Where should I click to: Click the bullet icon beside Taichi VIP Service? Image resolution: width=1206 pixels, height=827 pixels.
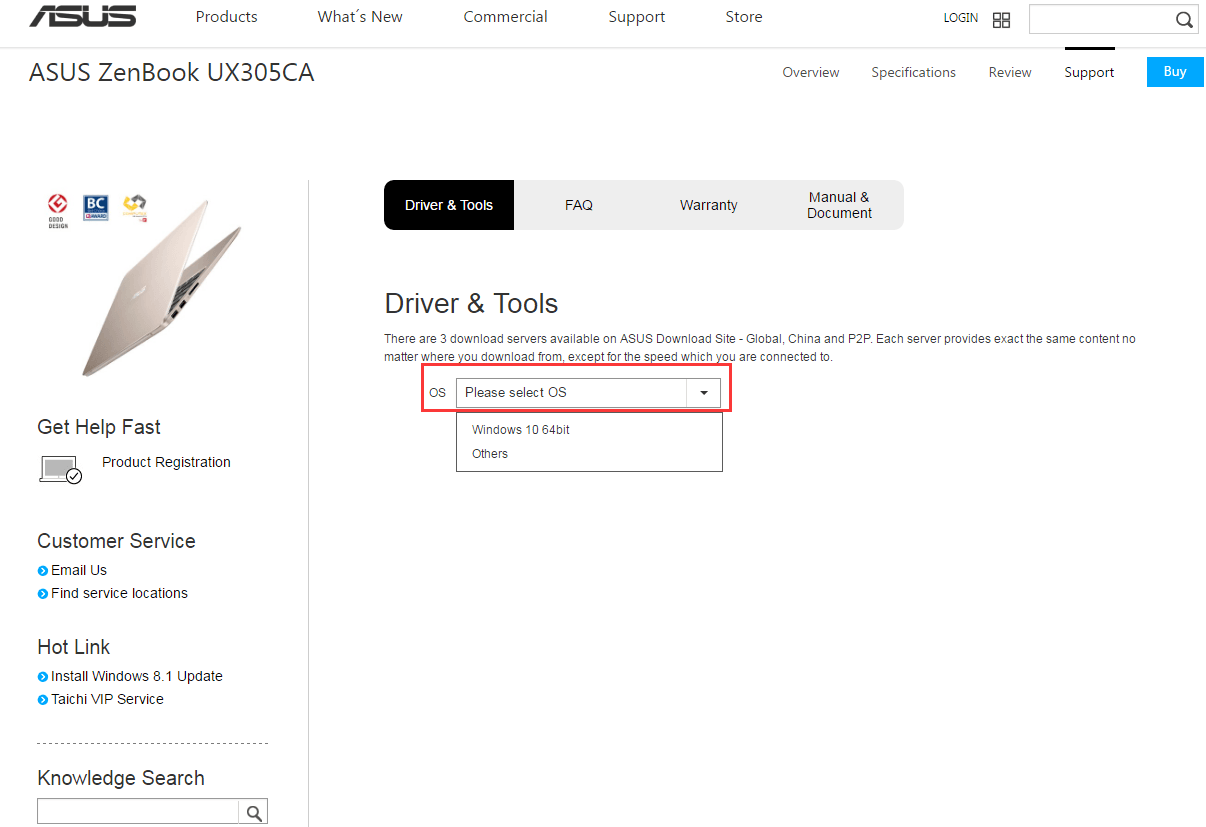(x=43, y=700)
